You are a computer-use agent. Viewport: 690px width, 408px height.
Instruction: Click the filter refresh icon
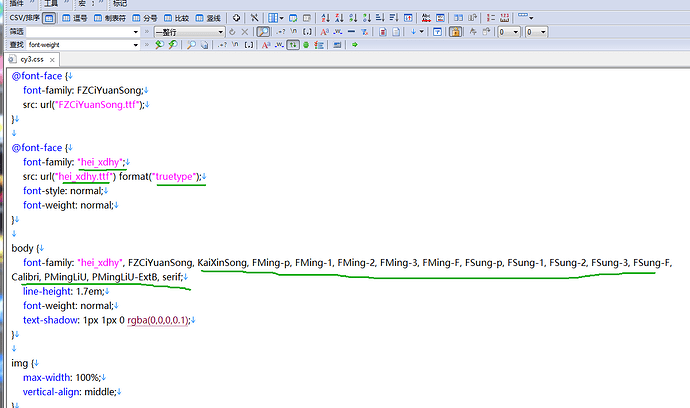point(232,32)
